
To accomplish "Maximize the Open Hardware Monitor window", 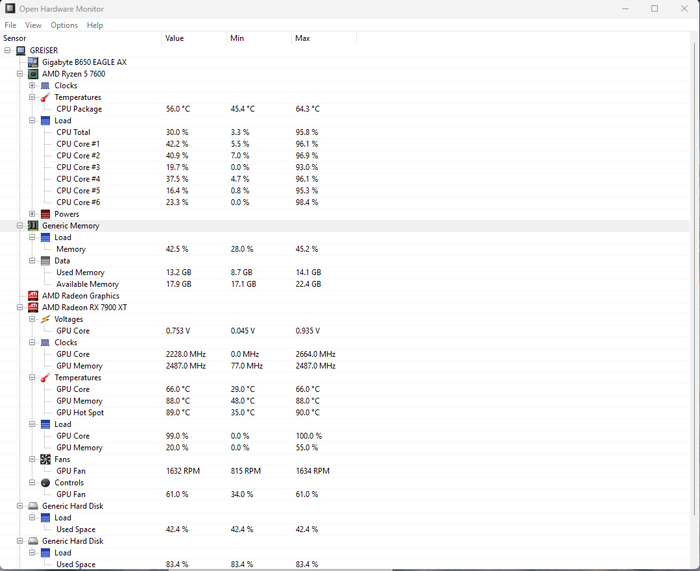I will pyautogui.click(x=654, y=8).
